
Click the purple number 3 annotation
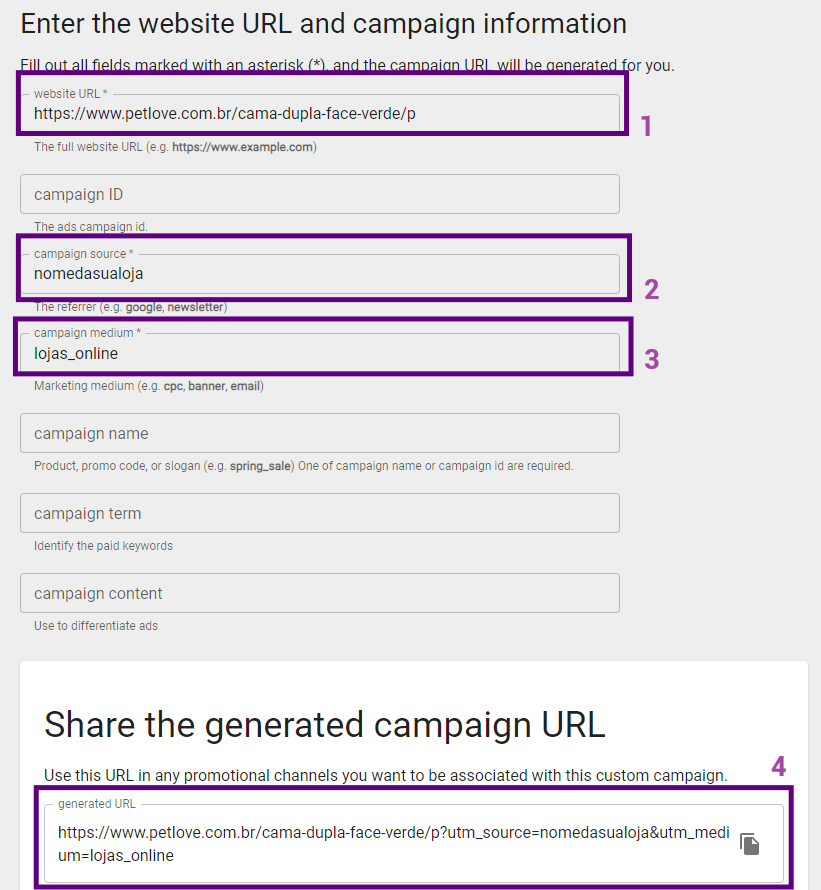[x=651, y=360]
